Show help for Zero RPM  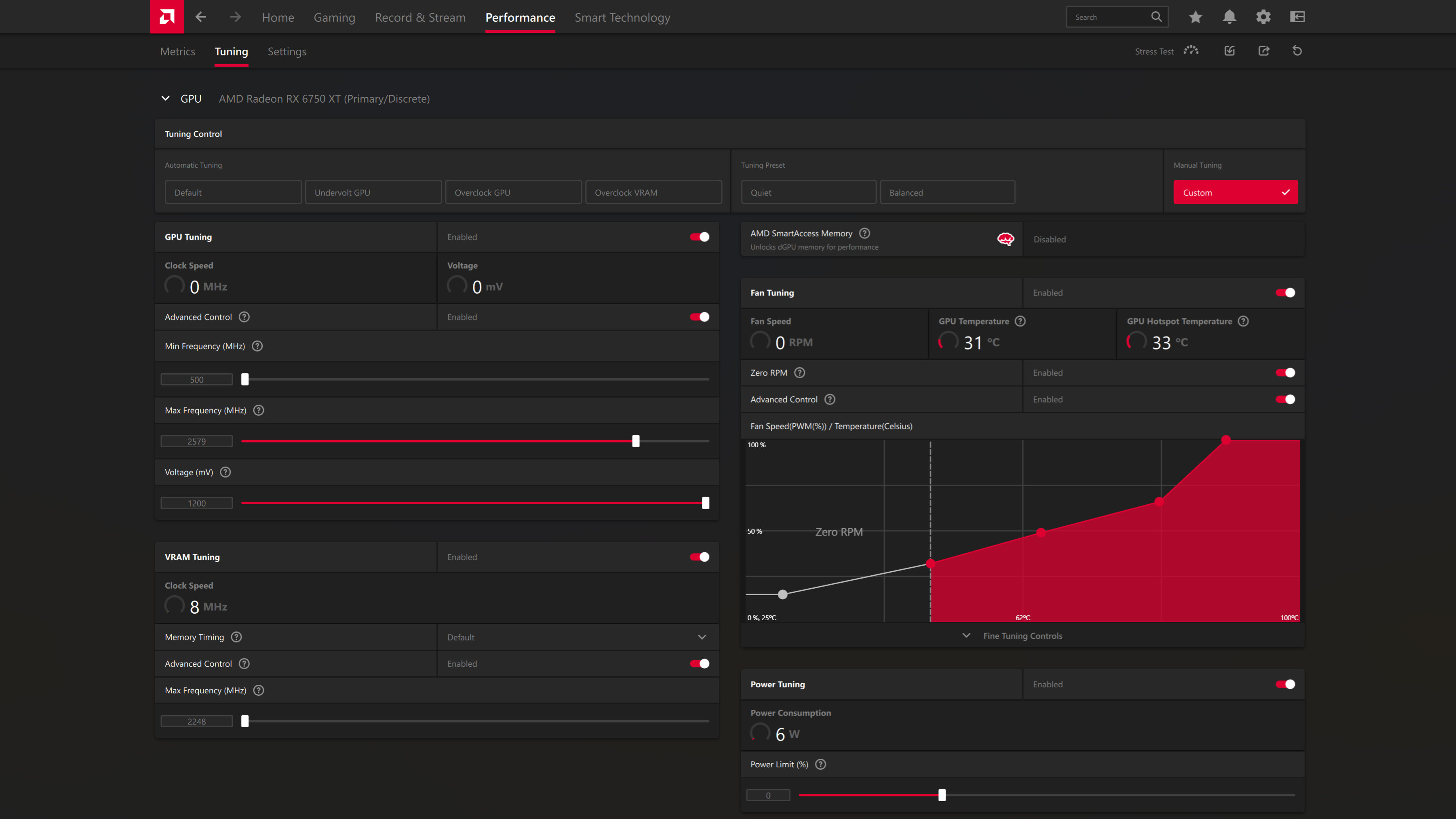pos(799,373)
